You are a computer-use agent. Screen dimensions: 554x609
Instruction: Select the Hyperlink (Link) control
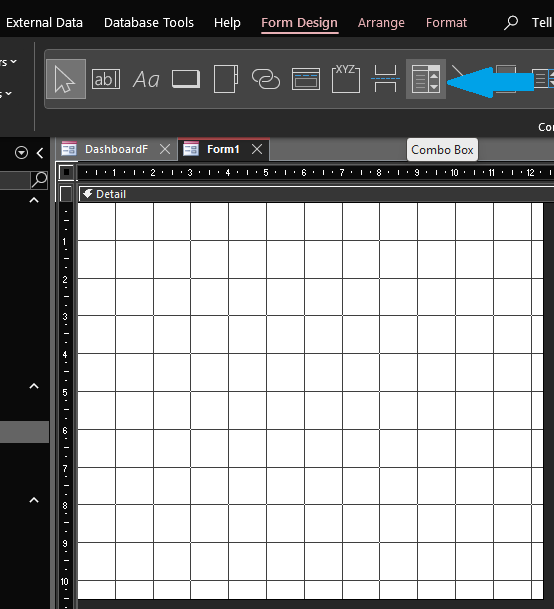click(x=266, y=79)
